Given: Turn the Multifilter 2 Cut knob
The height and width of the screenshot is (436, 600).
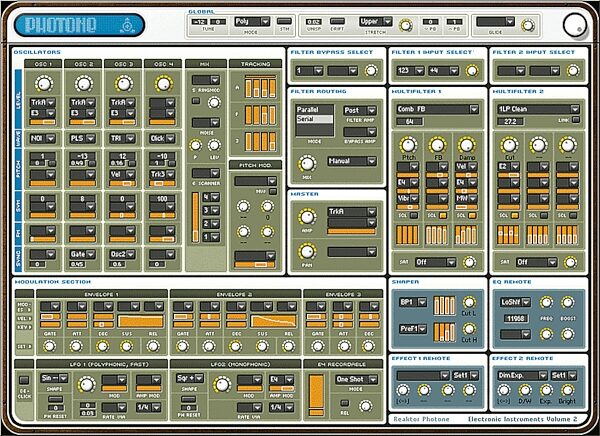Looking at the screenshot, I should pyautogui.click(x=509, y=145).
